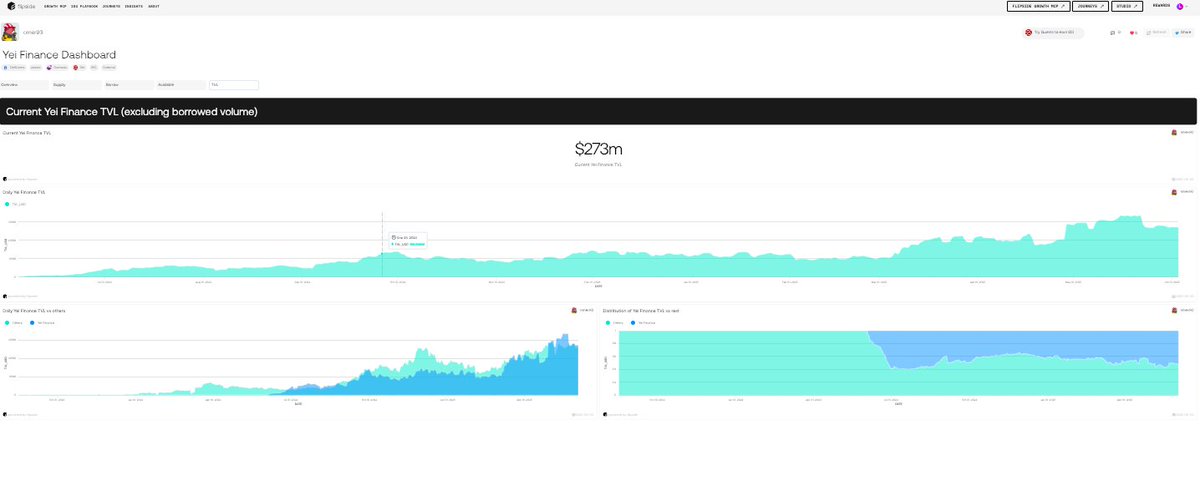Open the SDK Playbook nav item
This screenshot has width=1200, height=491.
pyautogui.click(x=85, y=6)
